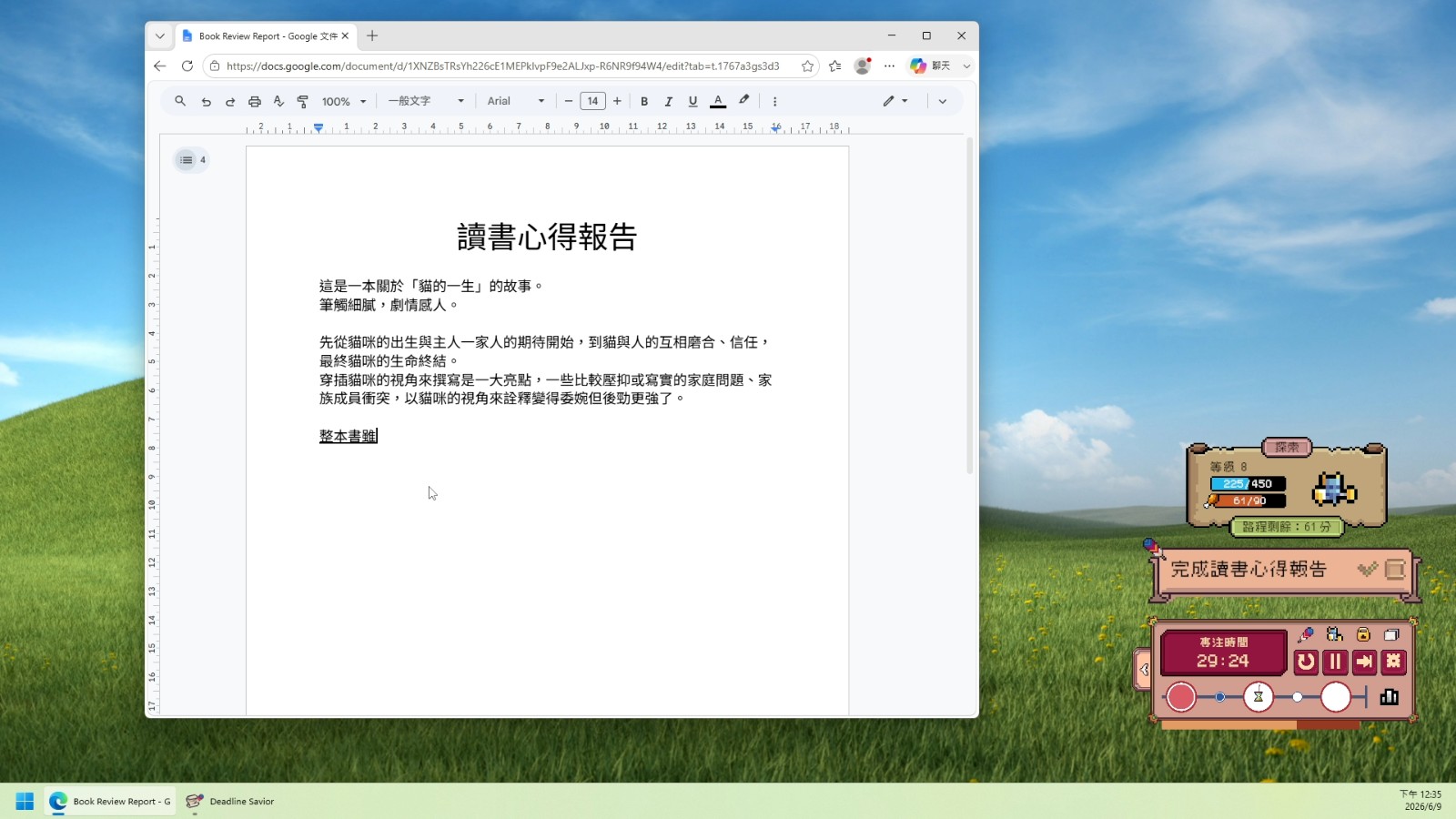Run spelling and grammar check
Viewport: 1456px width, 819px height.
pos(278,101)
